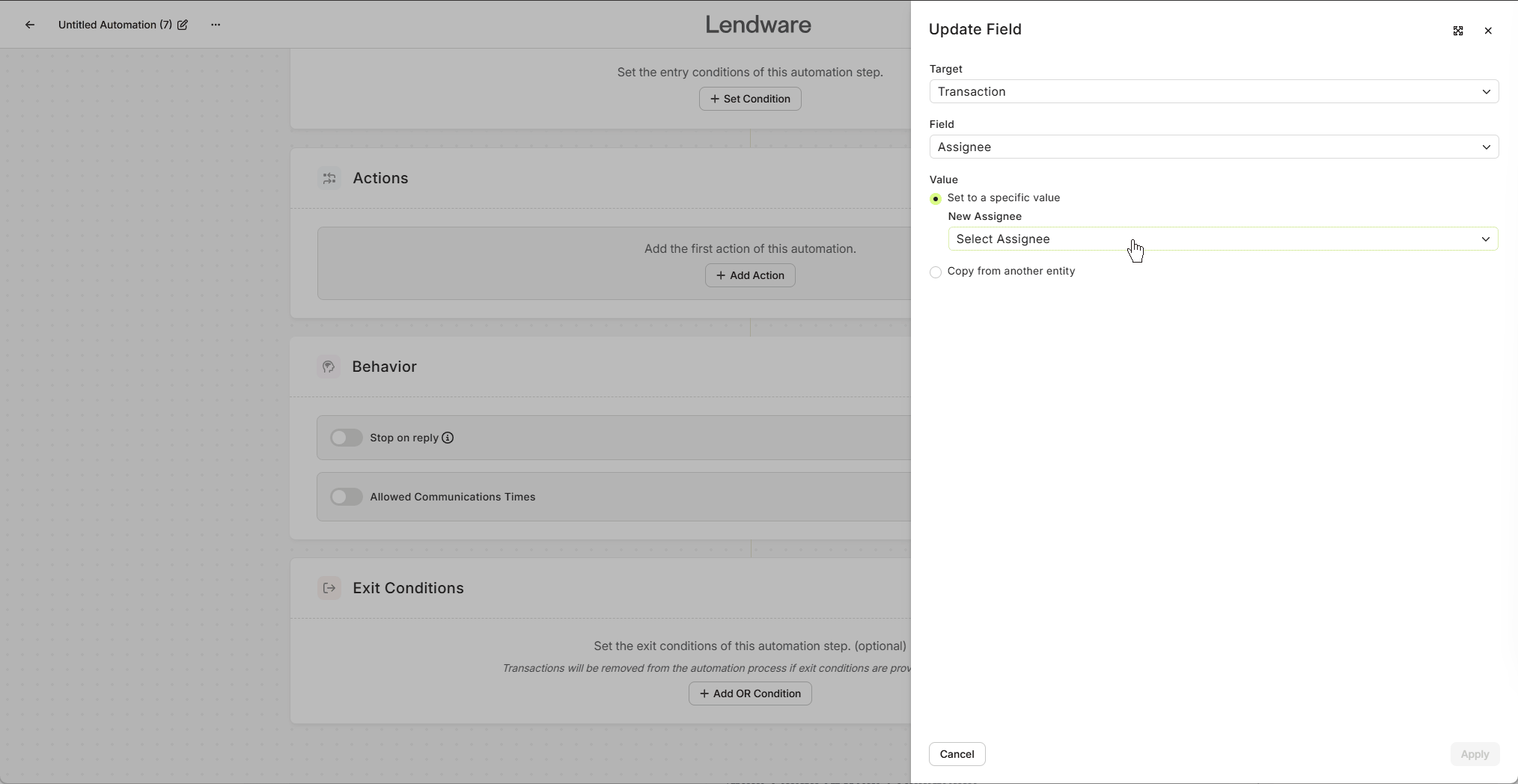Turn on Allowed Communications Times
This screenshot has height=784, width=1518.
tap(346, 497)
